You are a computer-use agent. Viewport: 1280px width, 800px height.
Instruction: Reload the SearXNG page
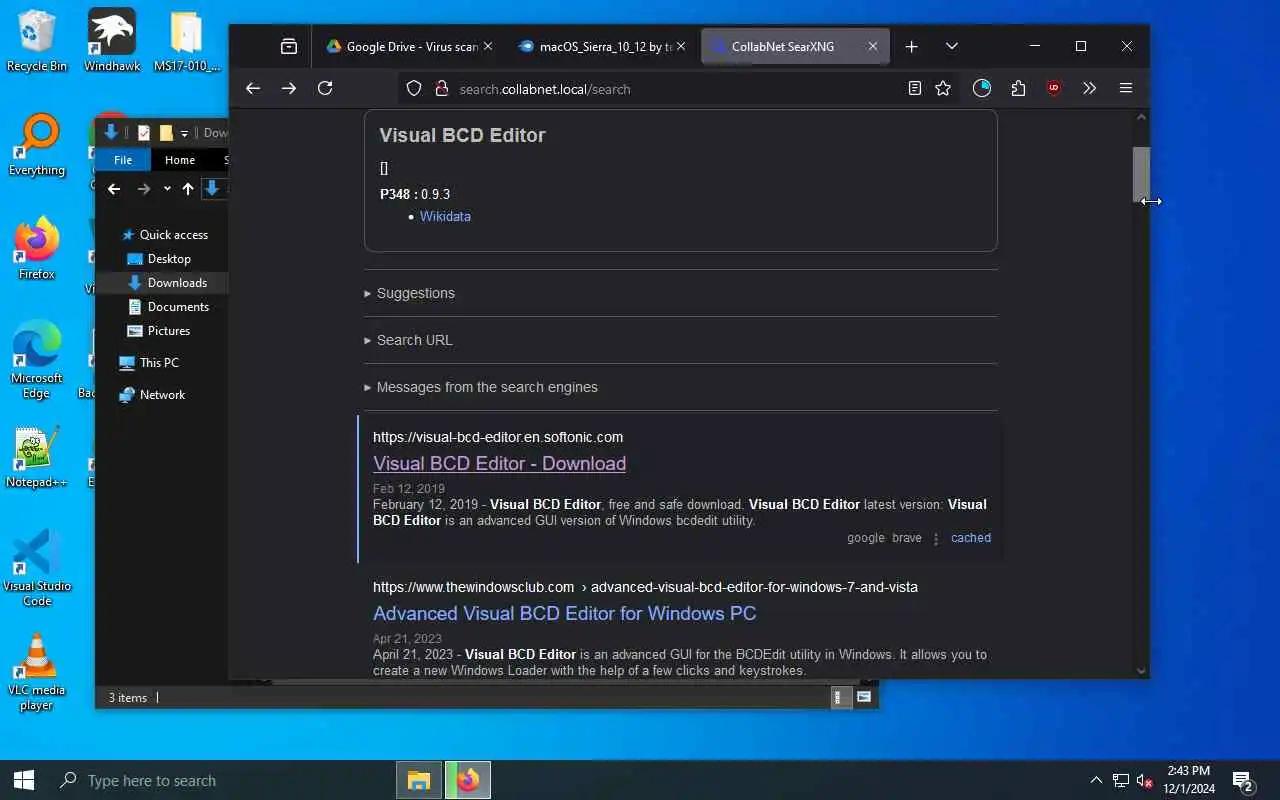coord(325,89)
